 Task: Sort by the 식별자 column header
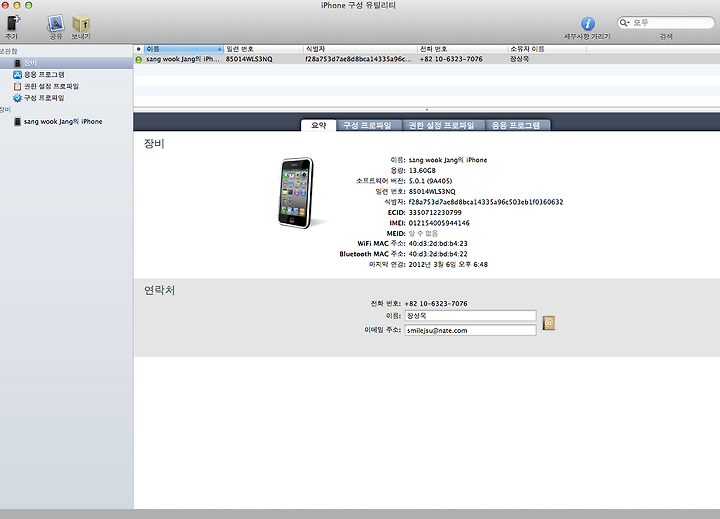(360, 49)
